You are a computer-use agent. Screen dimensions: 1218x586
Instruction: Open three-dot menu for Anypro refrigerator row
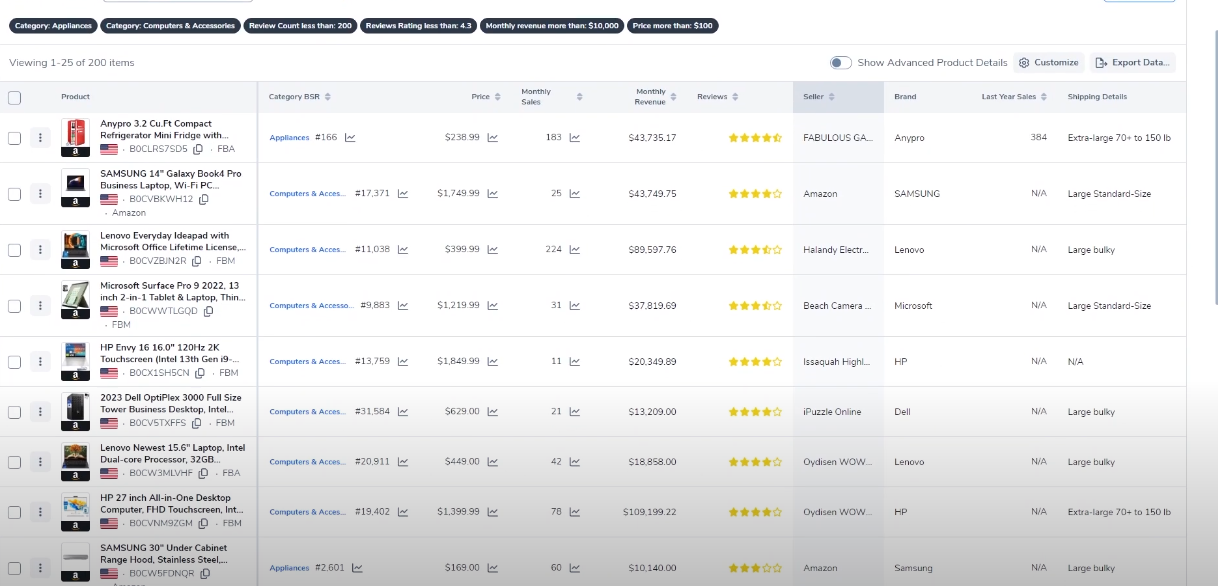40,138
